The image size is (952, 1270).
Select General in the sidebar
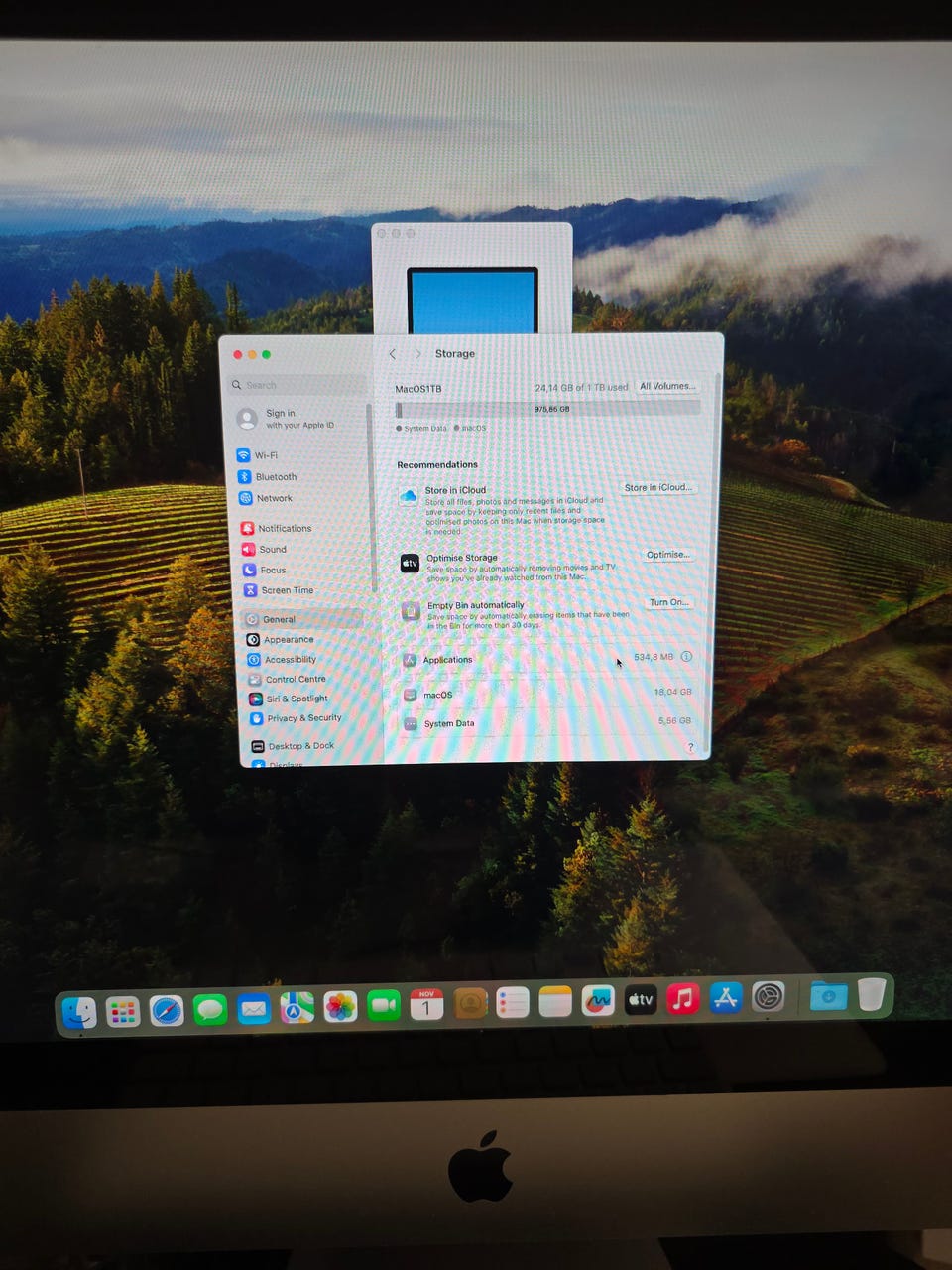tap(302, 619)
